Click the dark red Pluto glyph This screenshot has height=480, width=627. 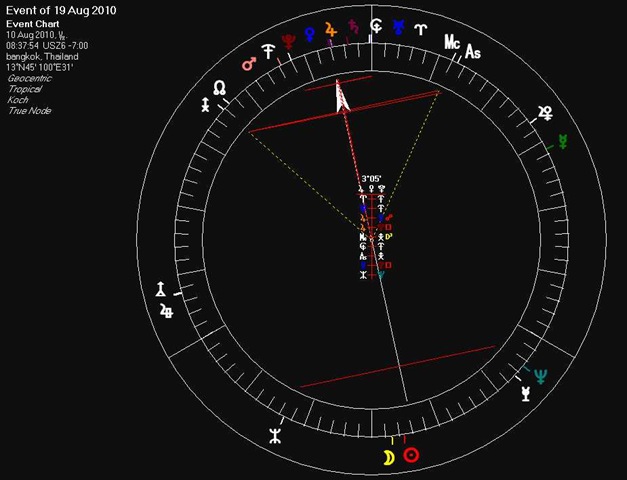288,42
